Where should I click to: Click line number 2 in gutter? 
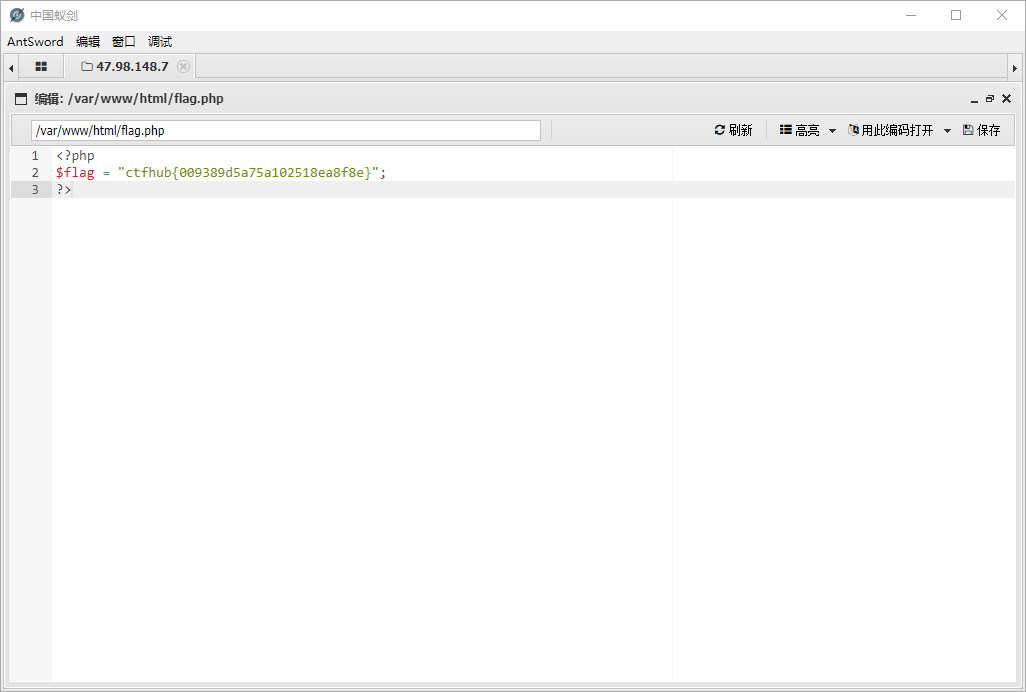pos(35,173)
